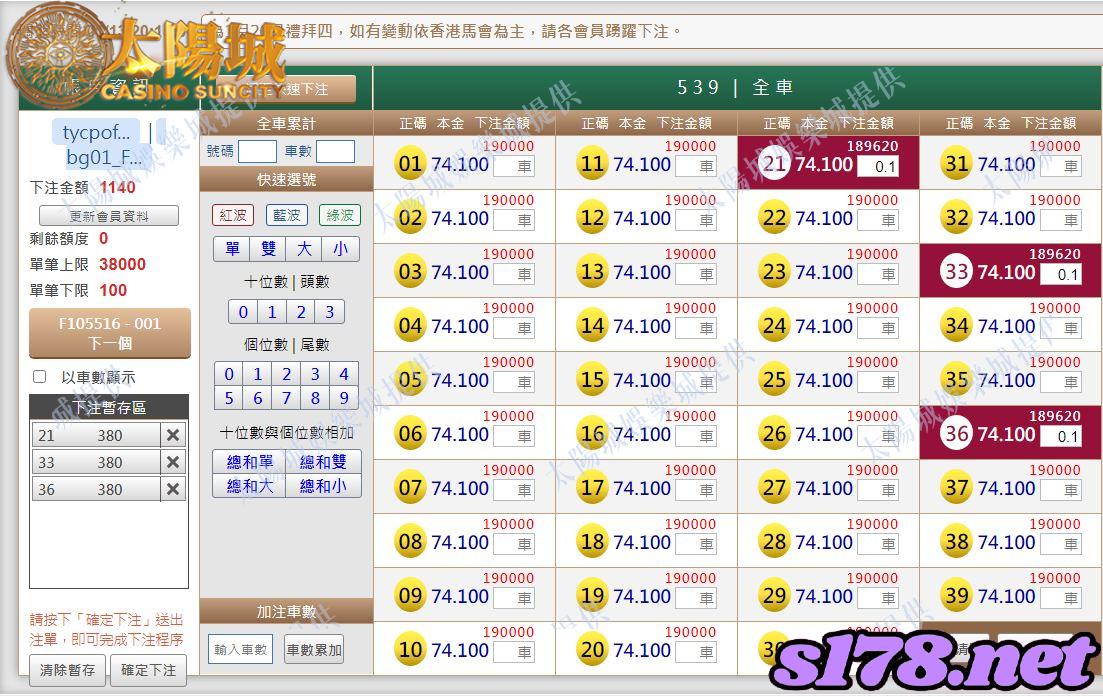Click 總和大 sum big button
This screenshot has width=1103, height=696.
tap(250, 486)
